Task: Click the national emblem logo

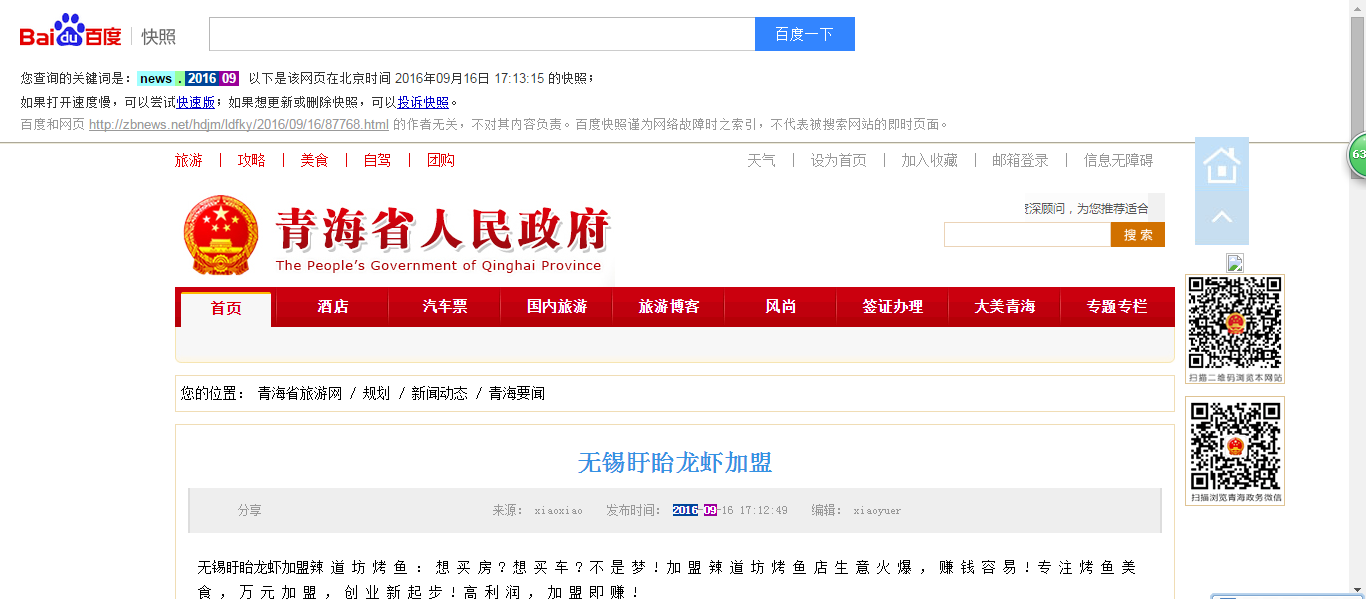Action: (221, 236)
